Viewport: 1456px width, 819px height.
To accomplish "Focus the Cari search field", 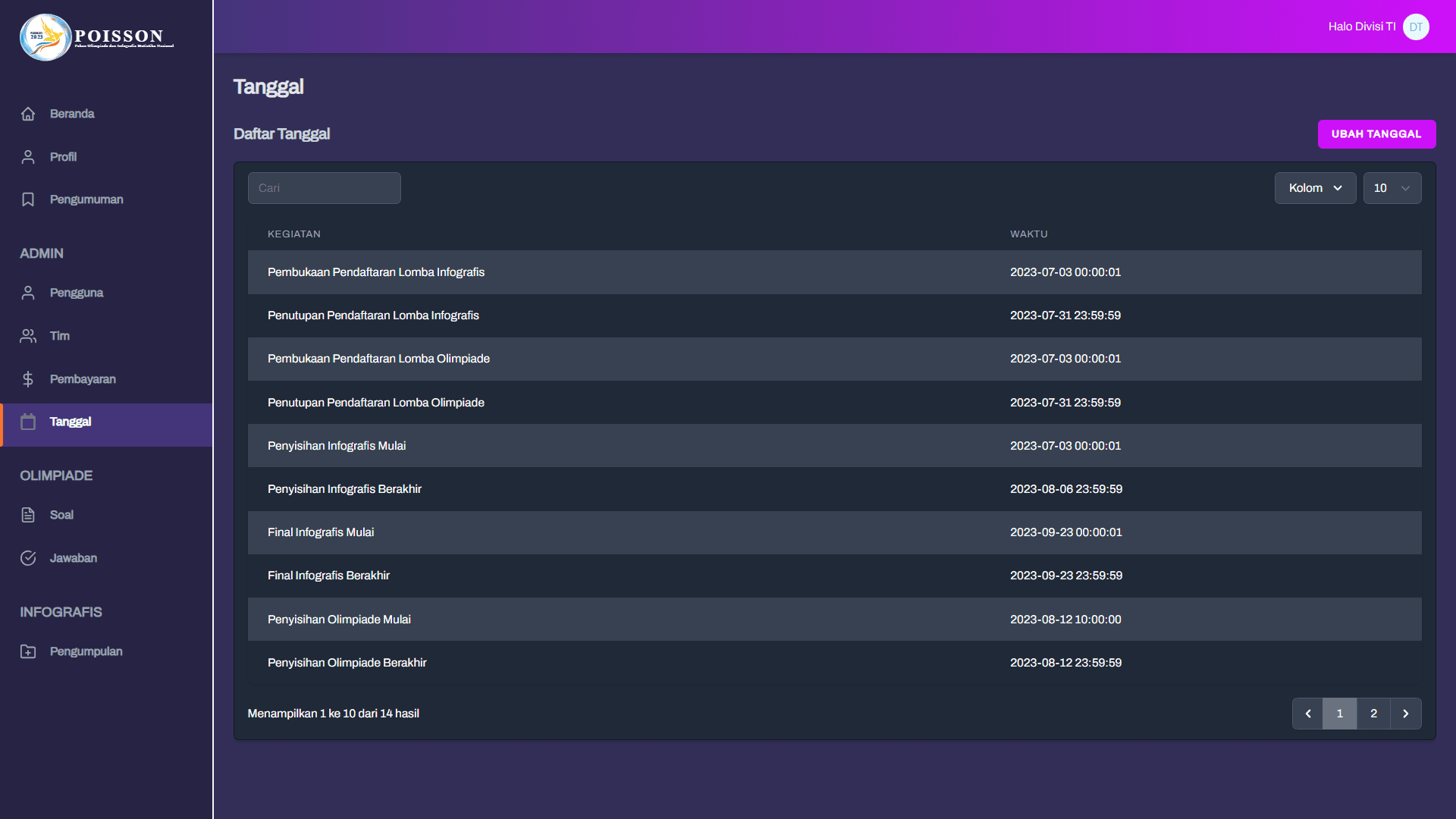I will tap(324, 188).
